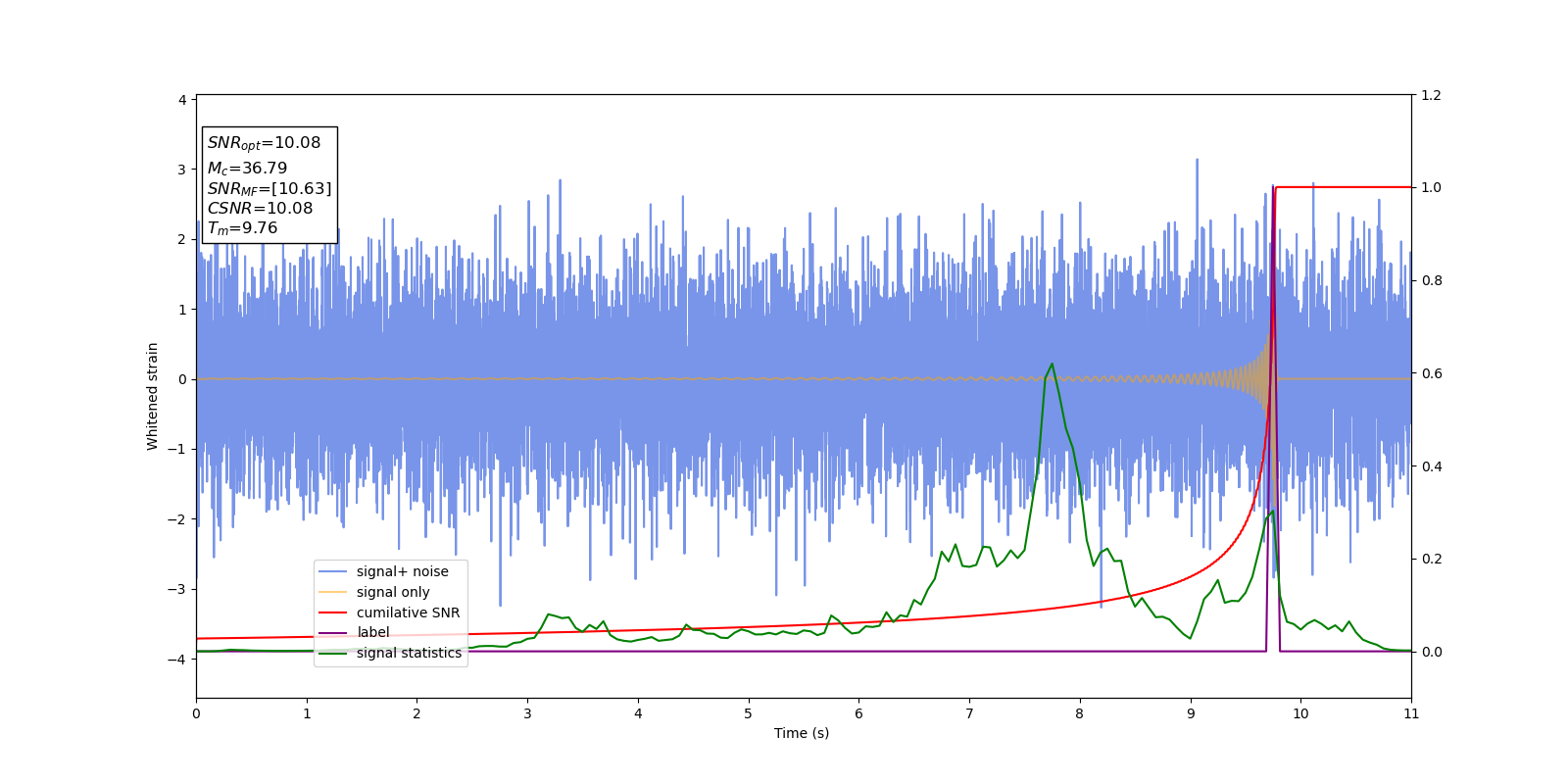Click the blue line swatch for signal+ noise

click(333, 571)
